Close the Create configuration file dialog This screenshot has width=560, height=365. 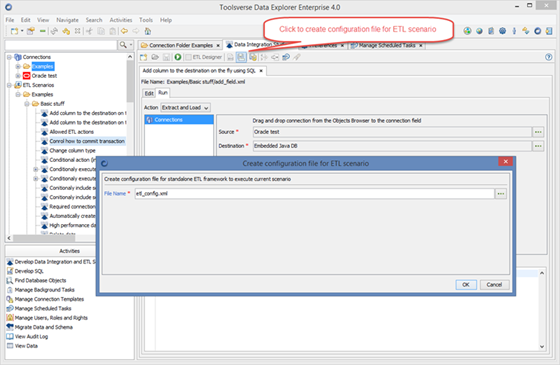(505, 162)
